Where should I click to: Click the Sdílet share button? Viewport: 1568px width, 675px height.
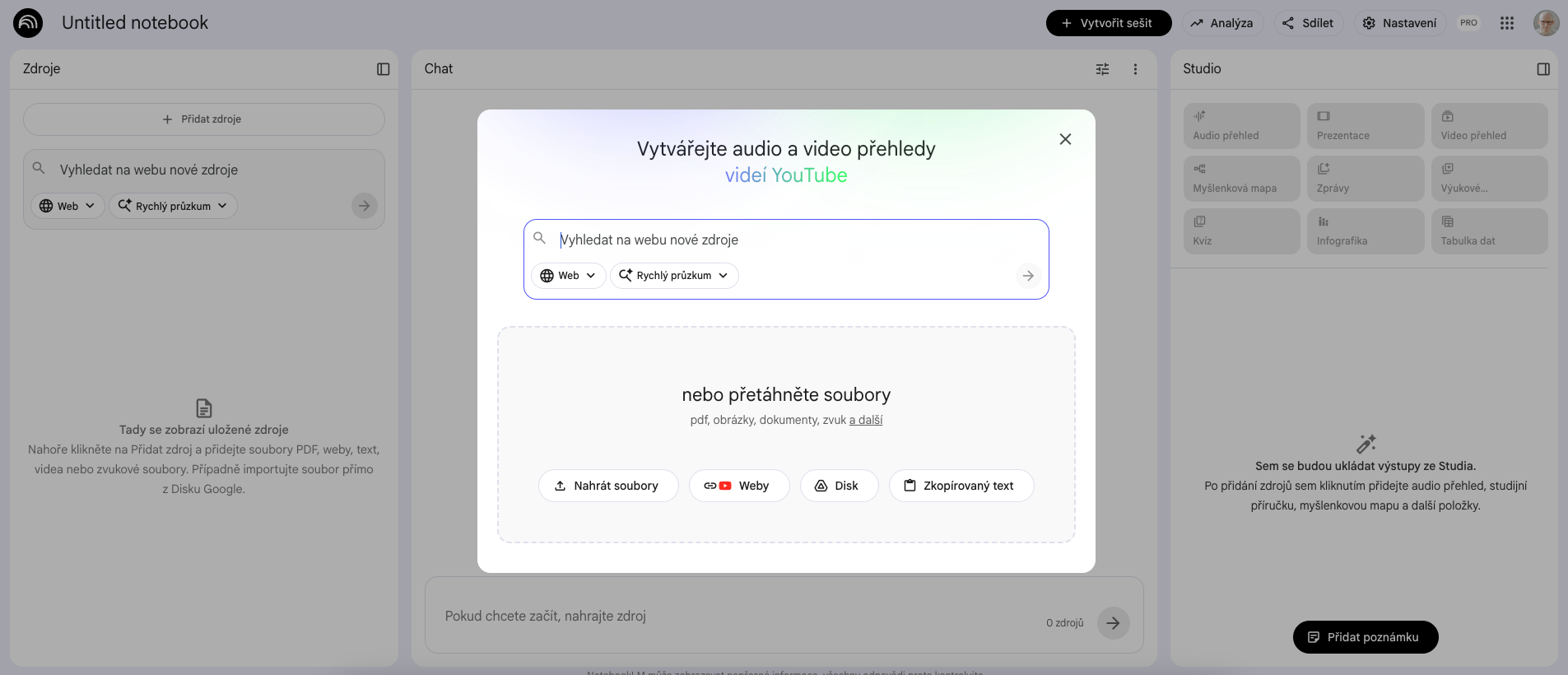tap(1309, 23)
